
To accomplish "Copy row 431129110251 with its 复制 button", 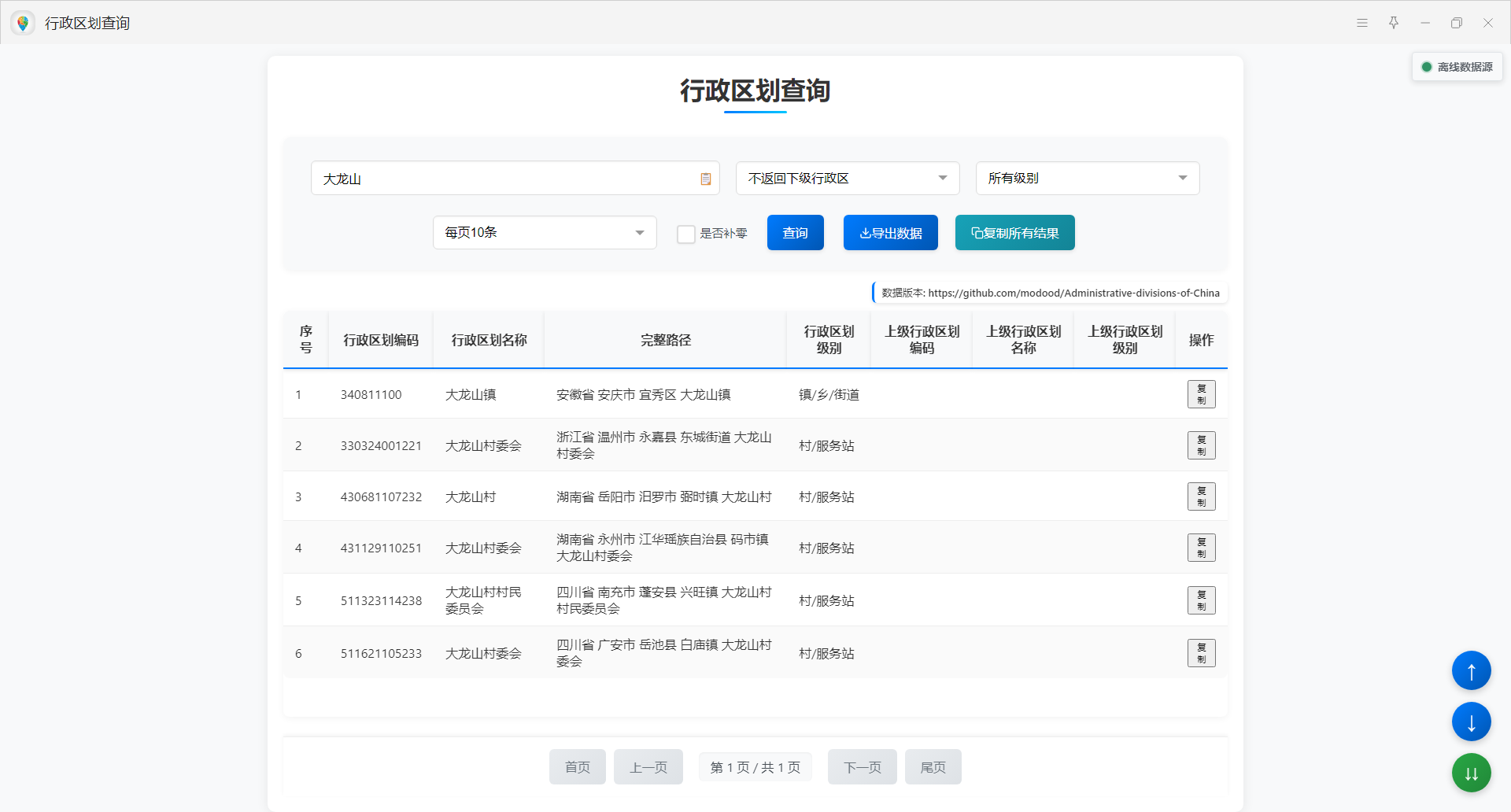I will (1201, 548).
